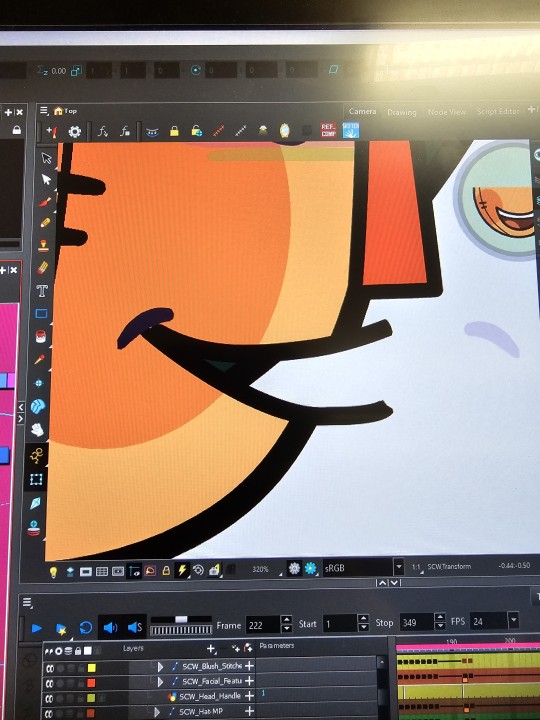Switch to the Camera tab

pyautogui.click(x=362, y=111)
